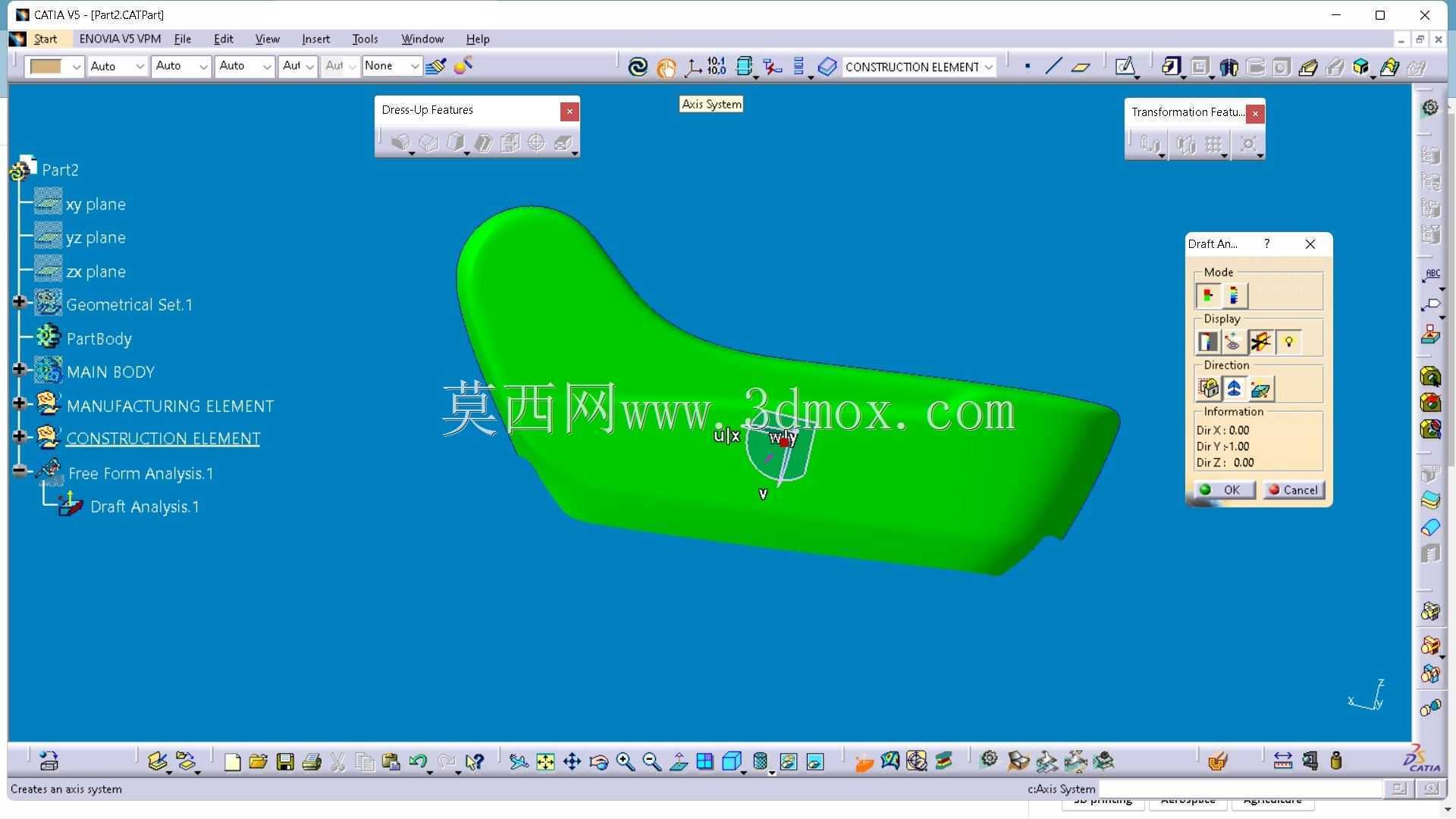Click the Open folder icon

point(258,761)
